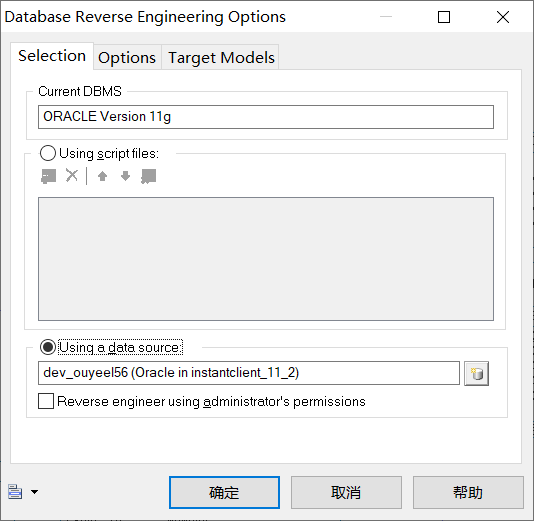Click the data source field dev_ouyeel56

tap(249, 373)
